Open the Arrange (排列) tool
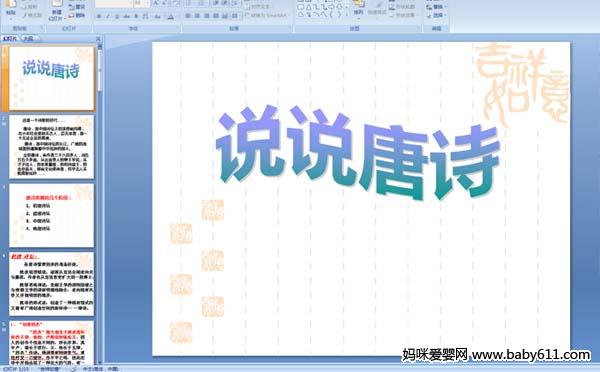Image resolution: width=600 pixels, height=372 pixels. click(358, 8)
